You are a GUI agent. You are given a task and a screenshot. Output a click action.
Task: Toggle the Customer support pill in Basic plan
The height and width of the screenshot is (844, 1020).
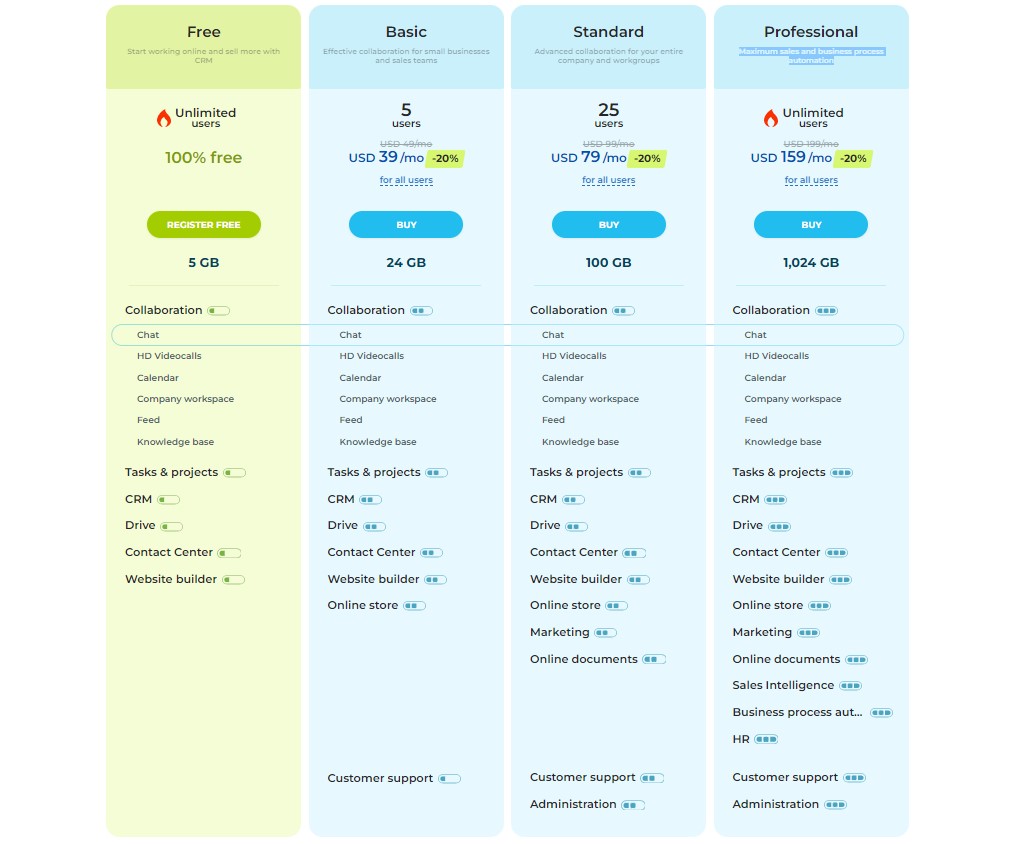[x=449, y=779]
